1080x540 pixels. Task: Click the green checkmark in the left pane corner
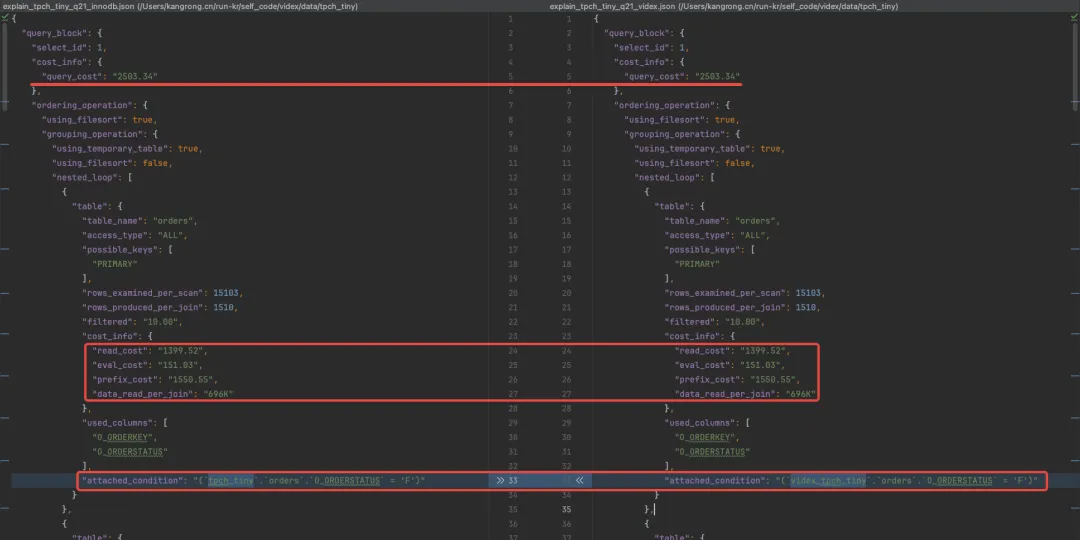point(6,18)
